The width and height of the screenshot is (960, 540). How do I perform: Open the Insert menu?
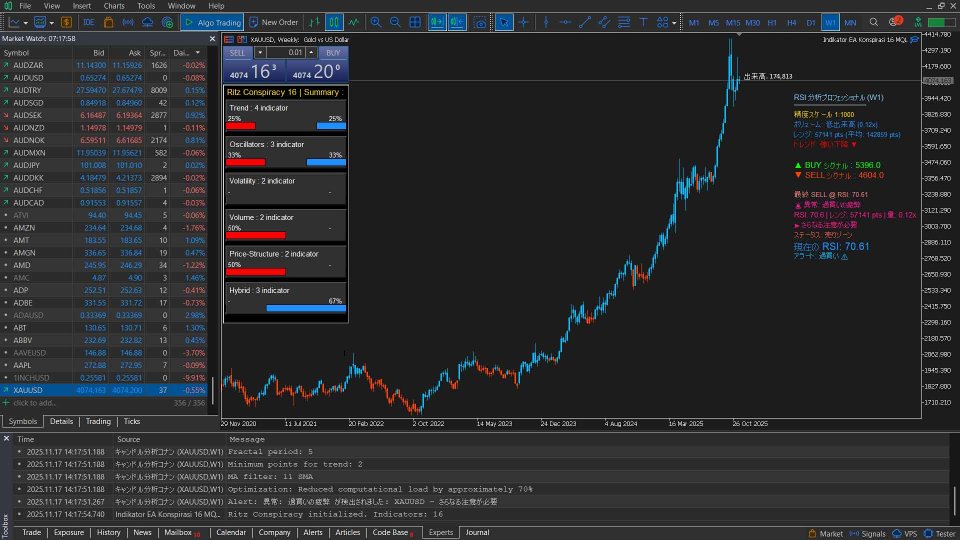point(81,6)
